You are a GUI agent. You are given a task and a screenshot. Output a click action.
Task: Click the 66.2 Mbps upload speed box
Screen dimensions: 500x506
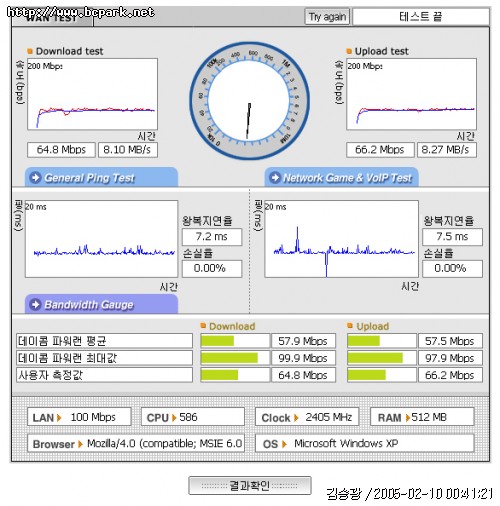(380, 150)
